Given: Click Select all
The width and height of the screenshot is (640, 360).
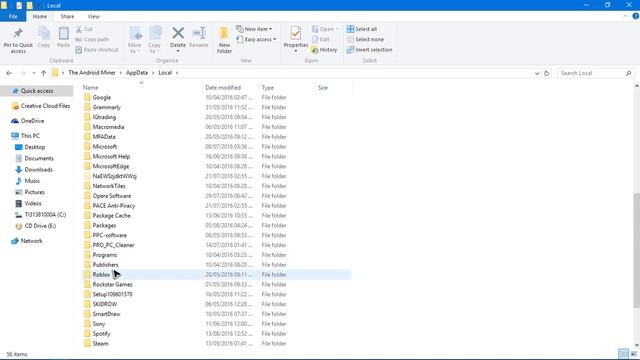Looking at the screenshot, I should tap(362, 29).
